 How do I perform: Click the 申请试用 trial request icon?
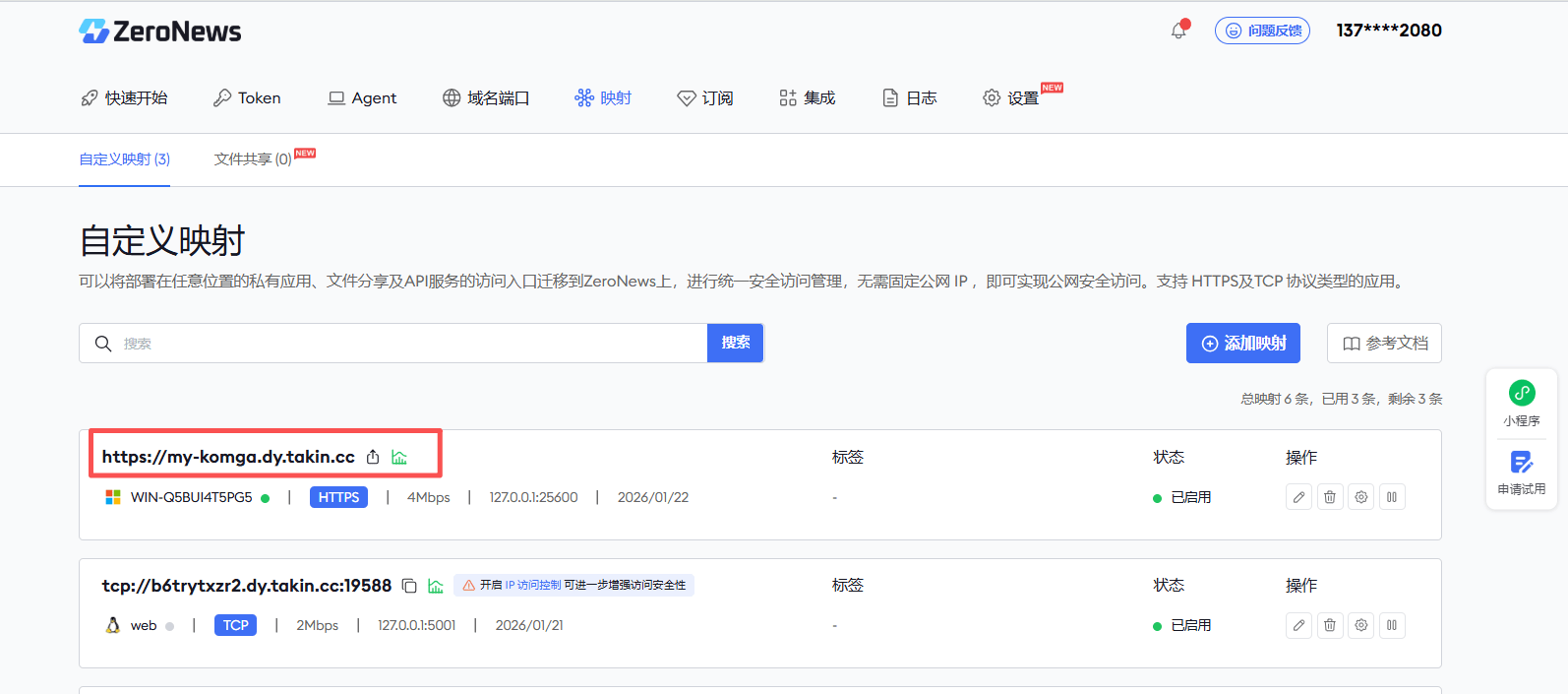click(x=1522, y=473)
